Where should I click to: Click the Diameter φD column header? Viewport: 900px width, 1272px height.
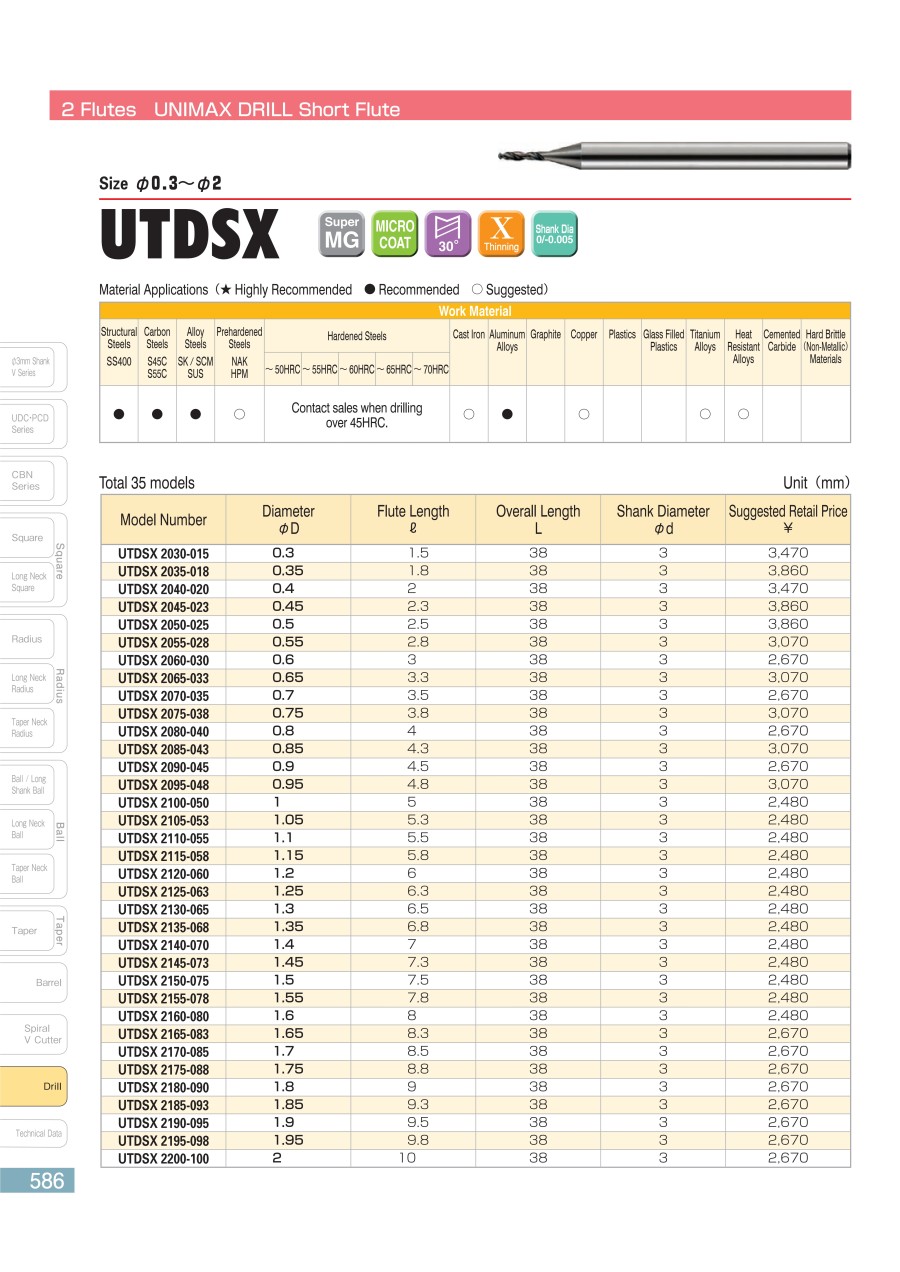(288, 520)
